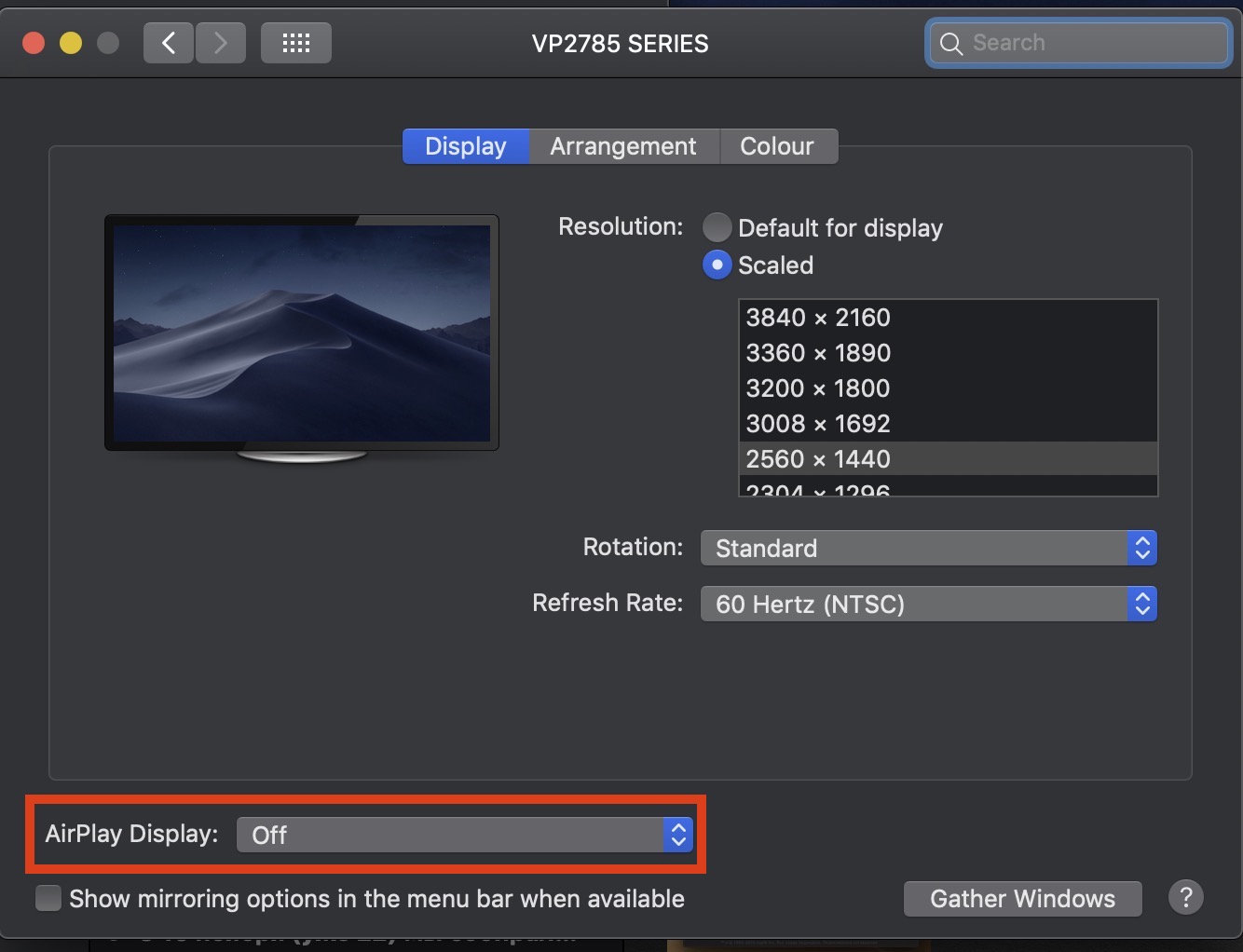Open help with the question mark button

coord(1185,898)
